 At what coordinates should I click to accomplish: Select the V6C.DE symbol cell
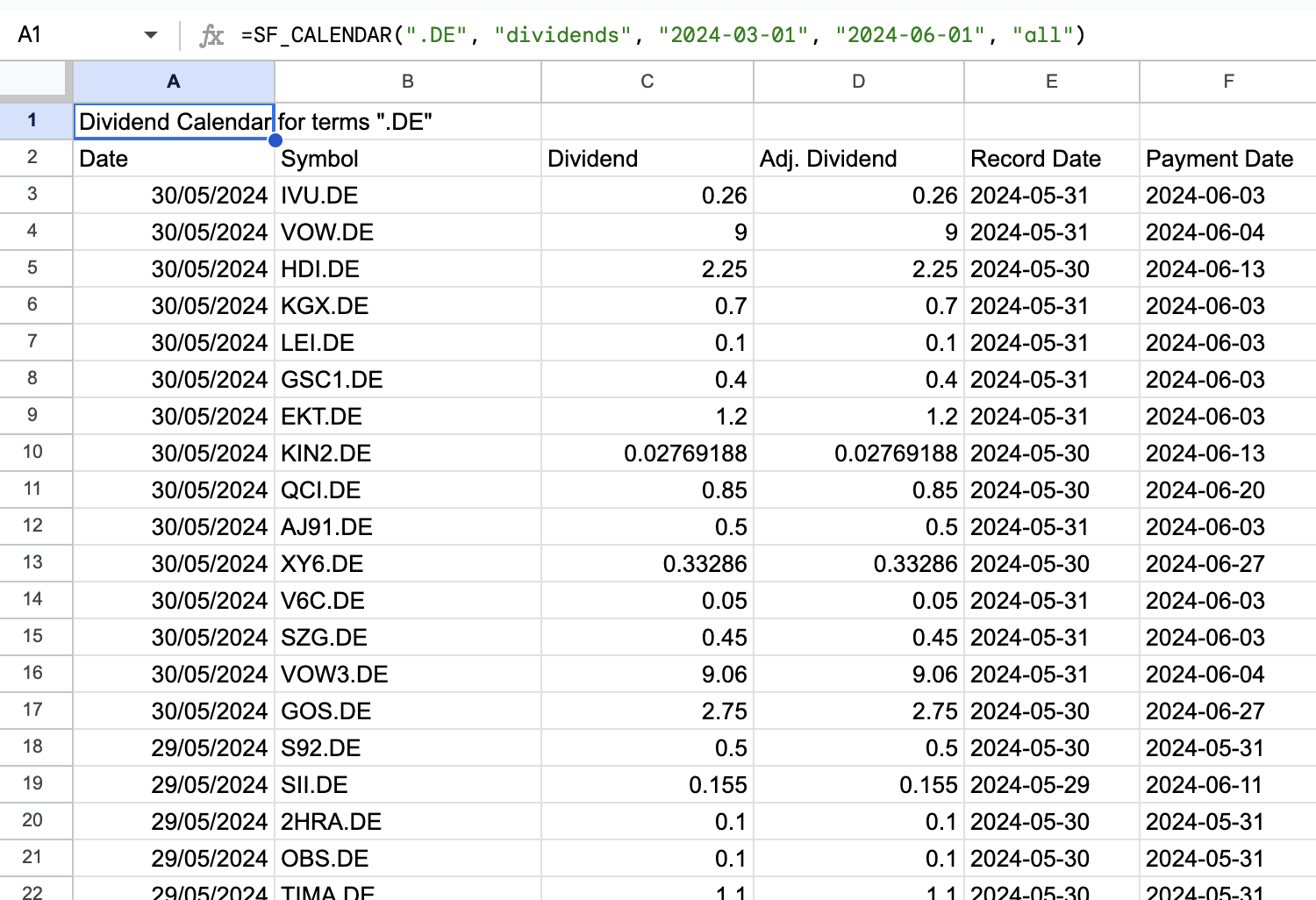(x=408, y=601)
